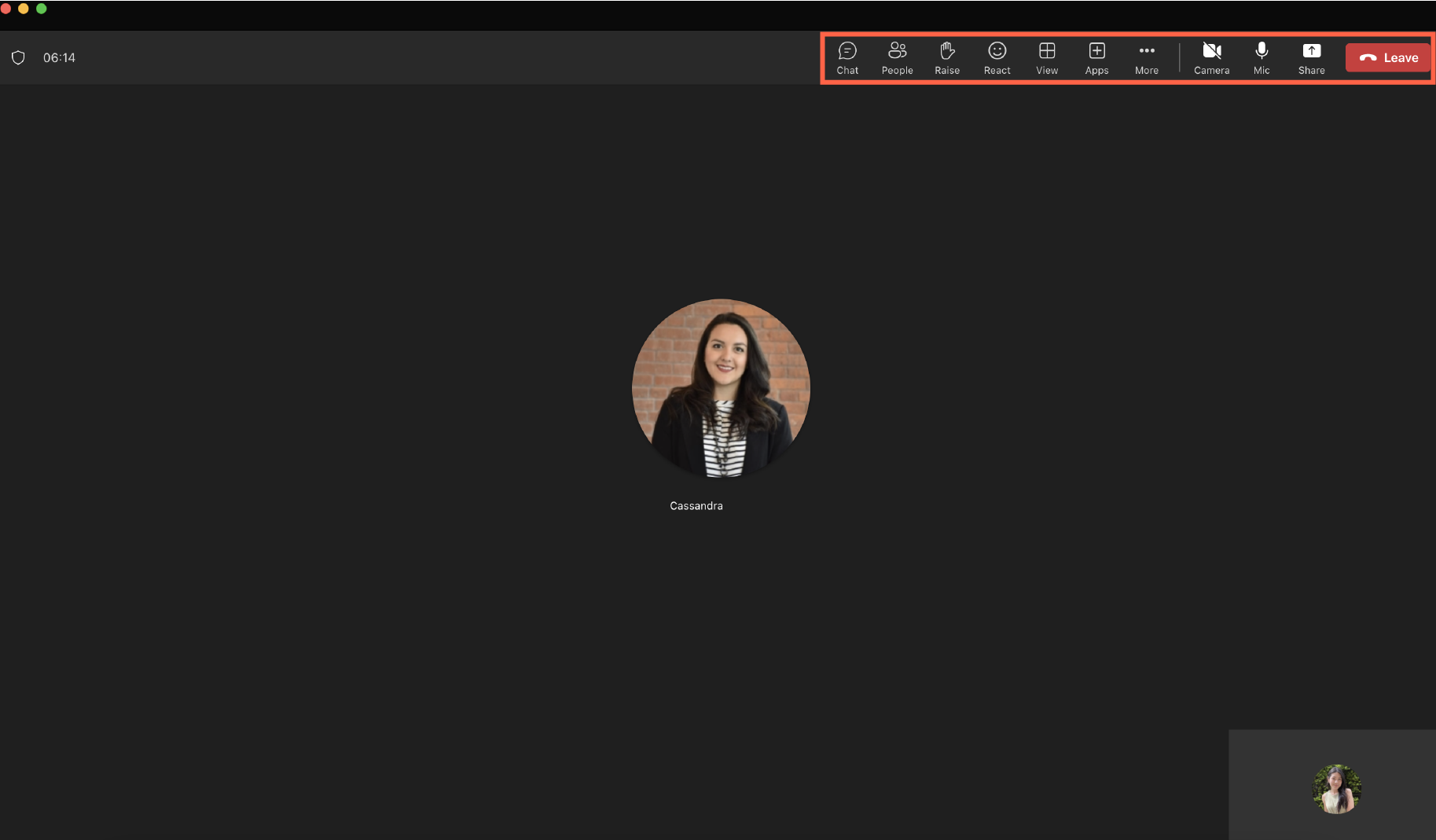This screenshot has width=1436, height=840.
Task: Mute your Mic
Action: [1262, 57]
